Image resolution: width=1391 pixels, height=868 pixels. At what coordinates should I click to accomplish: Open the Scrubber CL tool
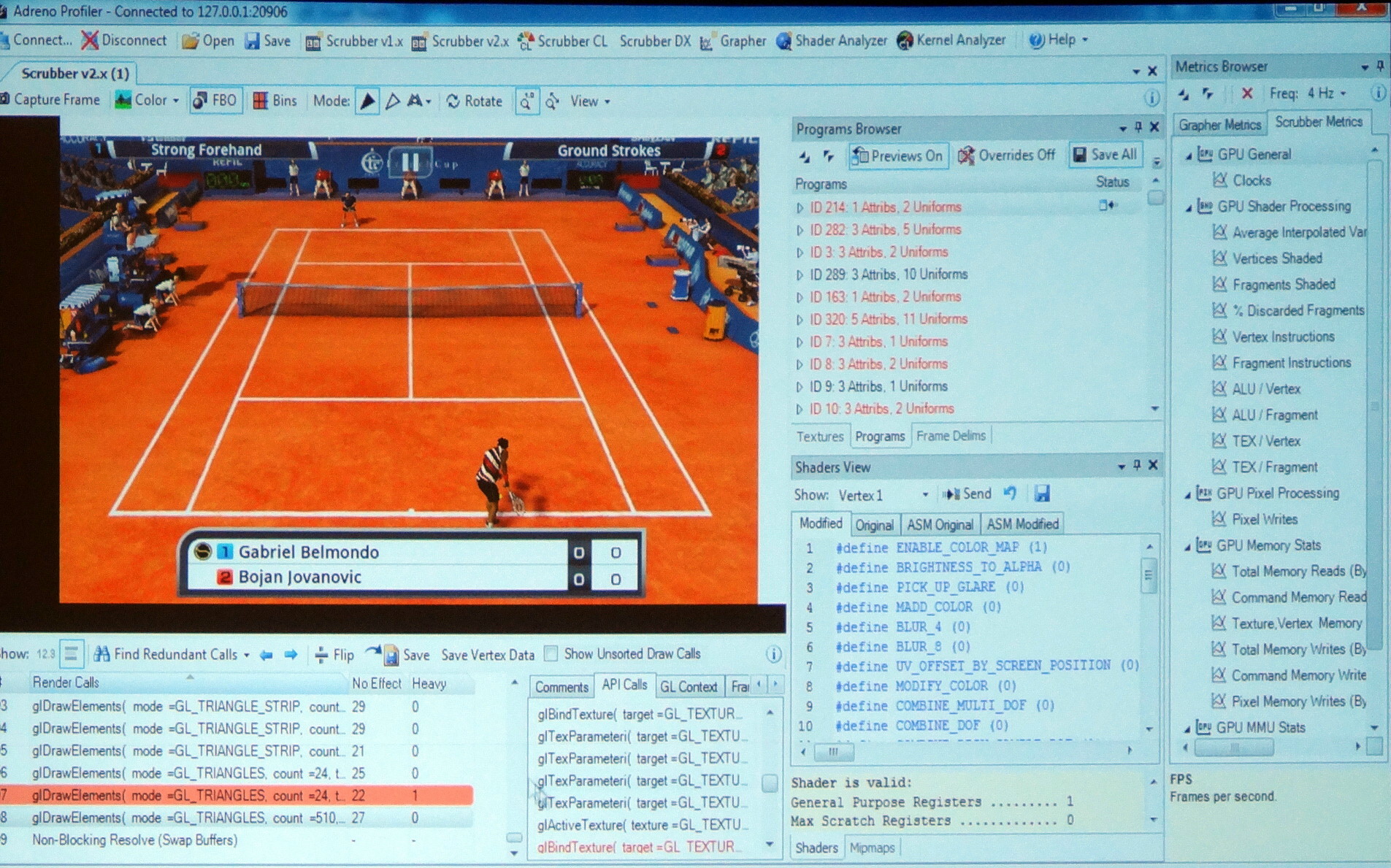click(562, 42)
